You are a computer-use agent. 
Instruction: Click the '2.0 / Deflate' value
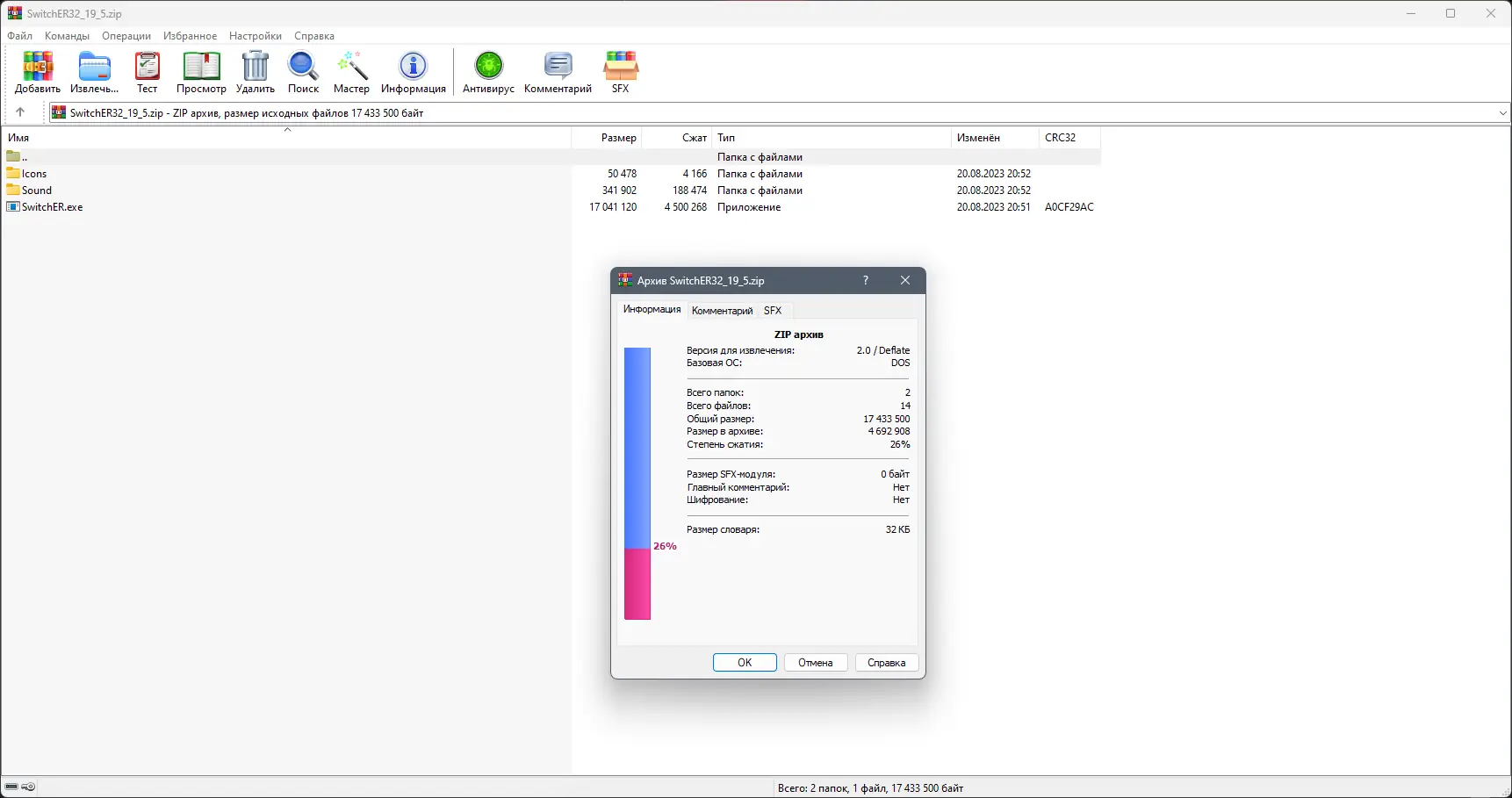[883, 350]
